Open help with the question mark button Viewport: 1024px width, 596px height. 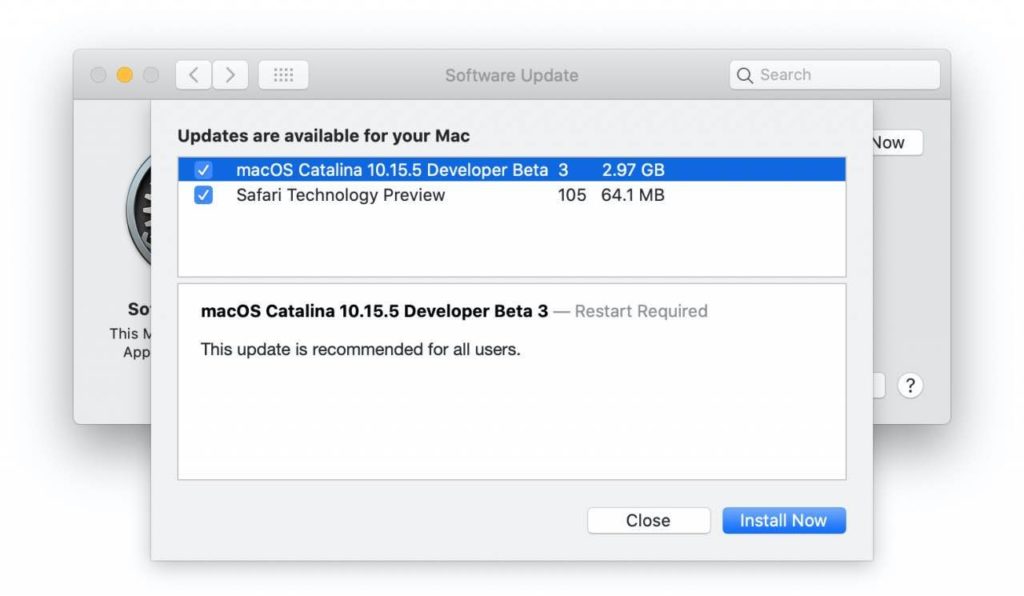pyautogui.click(x=909, y=386)
